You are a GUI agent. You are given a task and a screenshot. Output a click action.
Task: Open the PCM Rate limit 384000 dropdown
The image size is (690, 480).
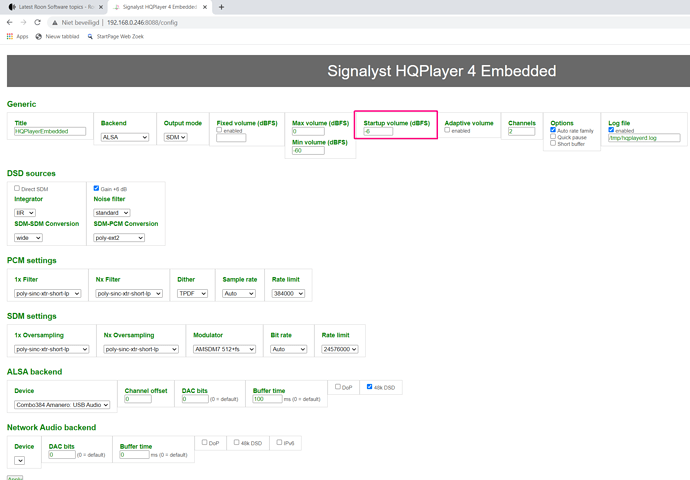tap(288, 293)
